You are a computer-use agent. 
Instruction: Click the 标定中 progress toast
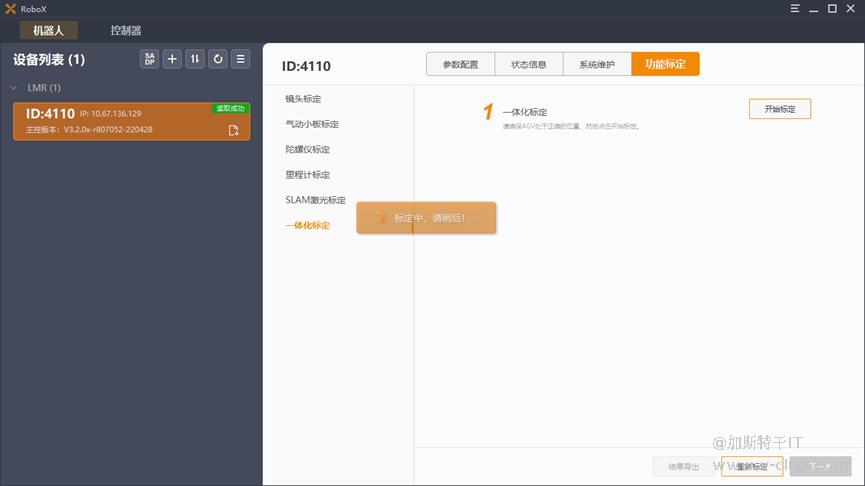point(426,218)
